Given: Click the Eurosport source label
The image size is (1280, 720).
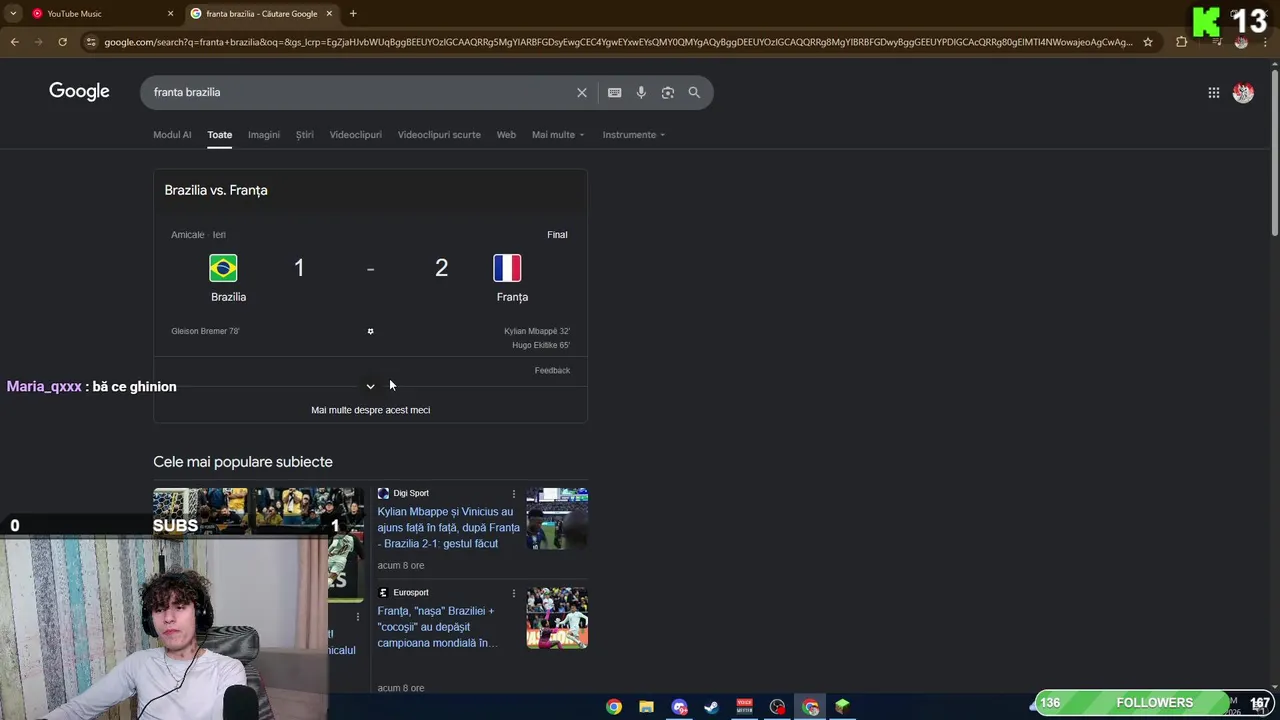Looking at the screenshot, I should tap(411, 592).
